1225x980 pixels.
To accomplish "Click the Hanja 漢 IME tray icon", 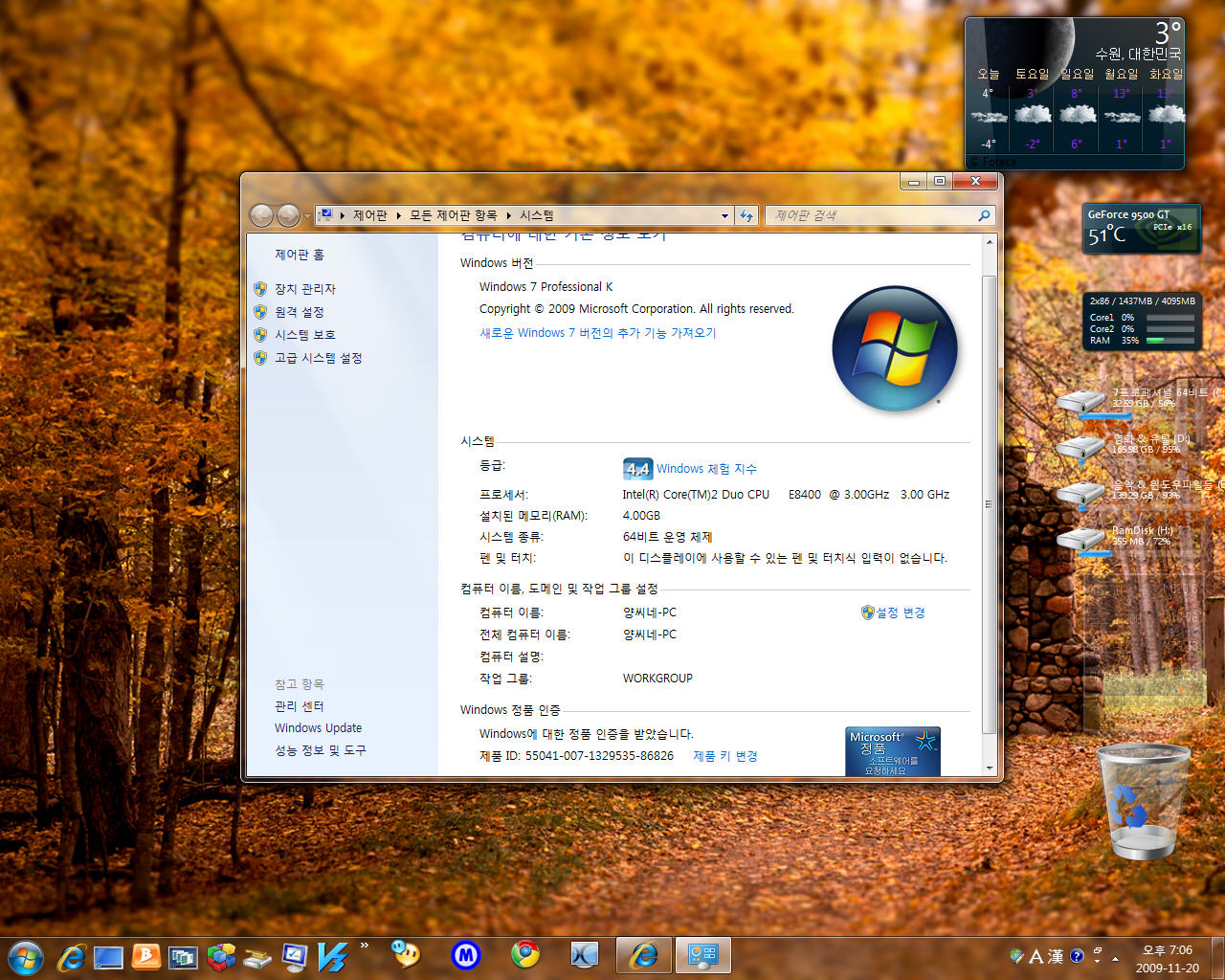I will click(x=1056, y=956).
